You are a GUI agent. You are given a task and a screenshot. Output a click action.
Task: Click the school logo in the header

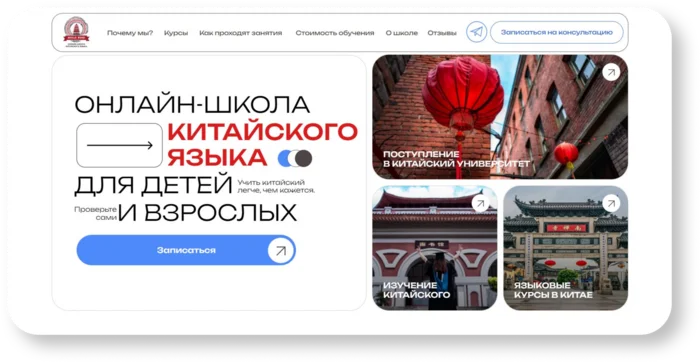(76, 32)
